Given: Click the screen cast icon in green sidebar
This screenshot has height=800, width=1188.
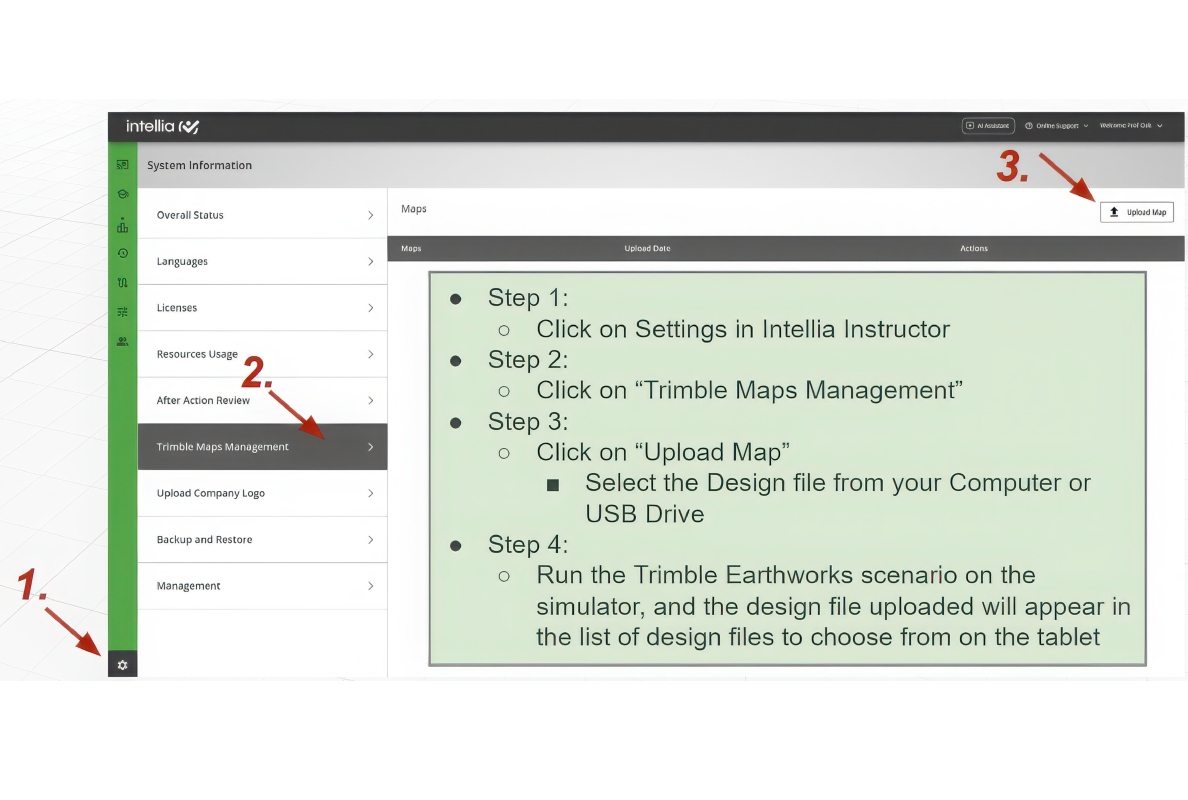Looking at the screenshot, I should 123,164.
